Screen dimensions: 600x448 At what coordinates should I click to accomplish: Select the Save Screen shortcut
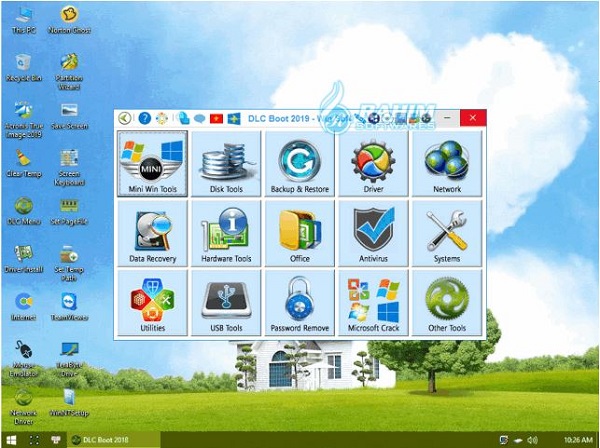(x=69, y=116)
